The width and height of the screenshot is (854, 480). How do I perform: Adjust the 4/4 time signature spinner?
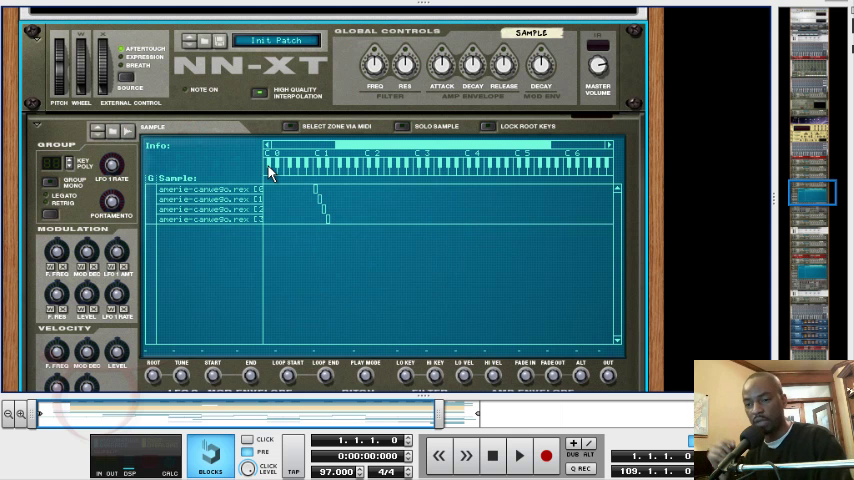click(x=408, y=472)
